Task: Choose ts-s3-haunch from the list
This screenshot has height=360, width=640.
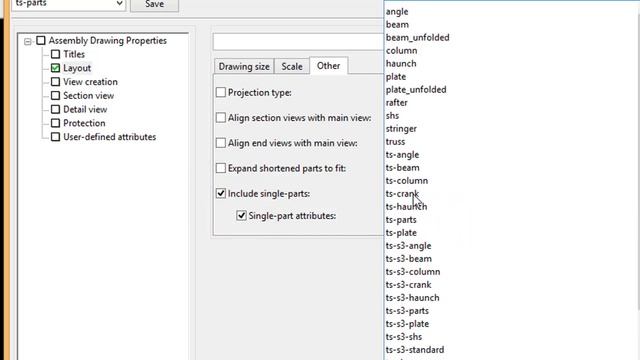Action: tap(413, 298)
